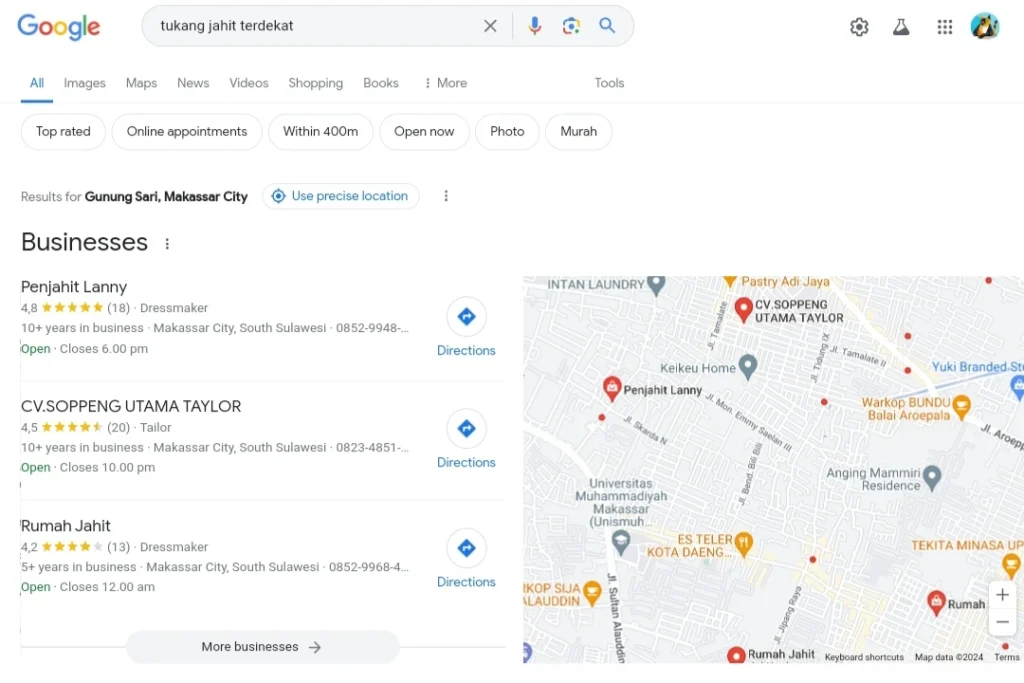Screen dimensions: 1024x683
Task: Click the More businesses button
Action: pos(262,647)
